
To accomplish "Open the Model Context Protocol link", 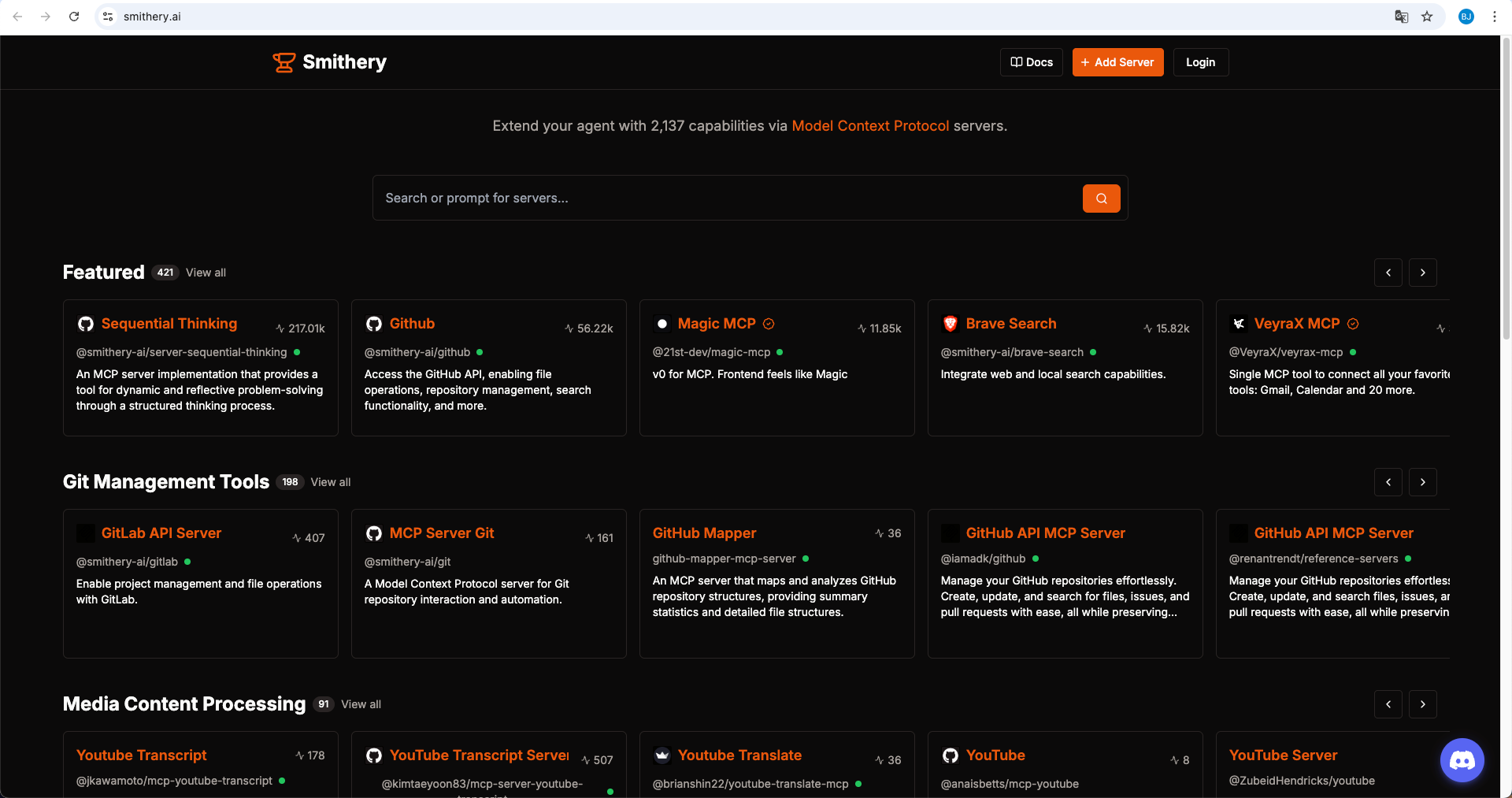I will (x=870, y=126).
